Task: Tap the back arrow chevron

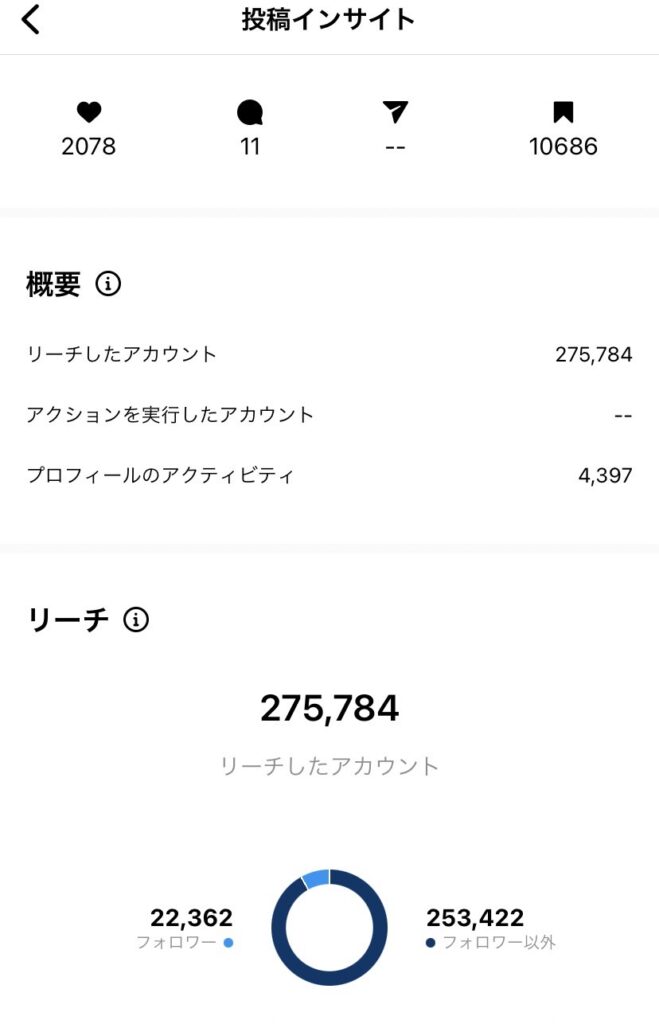Action: click(x=32, y=19)
